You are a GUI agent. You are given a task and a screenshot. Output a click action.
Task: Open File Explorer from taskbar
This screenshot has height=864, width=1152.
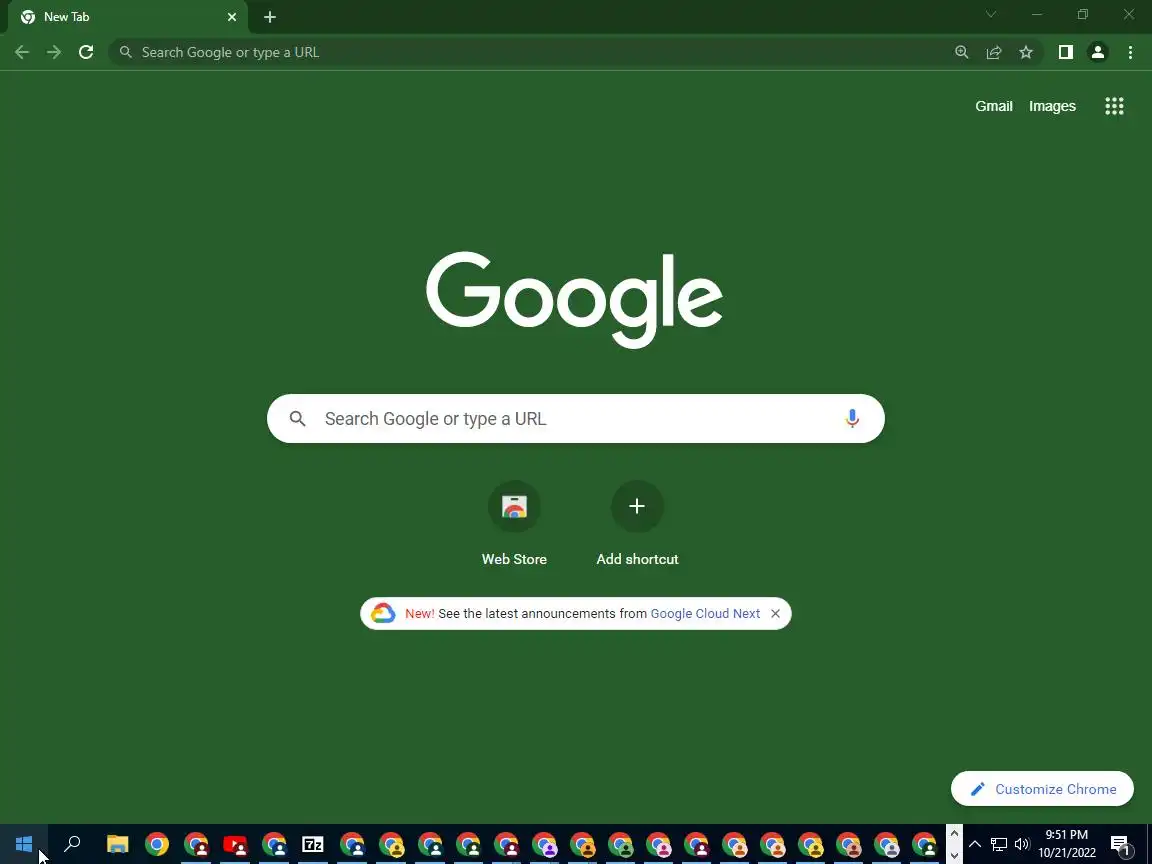[x=118, y=844]
